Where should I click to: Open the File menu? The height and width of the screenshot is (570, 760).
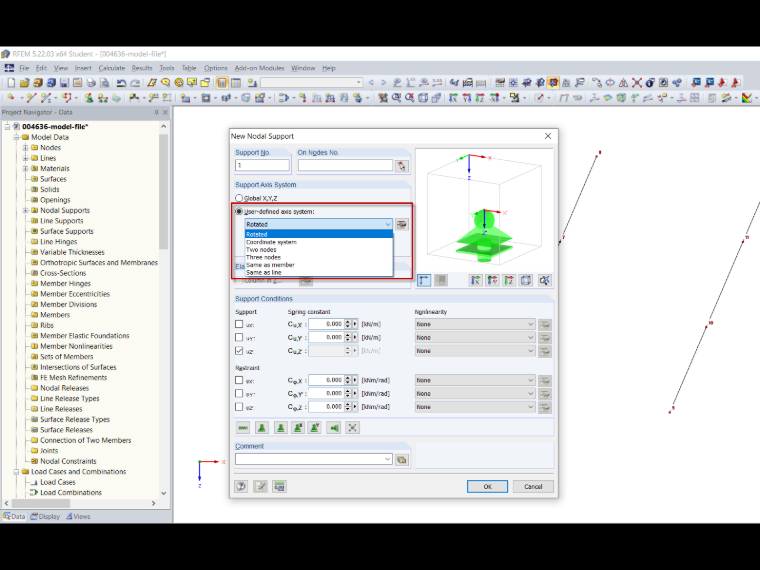24,68
